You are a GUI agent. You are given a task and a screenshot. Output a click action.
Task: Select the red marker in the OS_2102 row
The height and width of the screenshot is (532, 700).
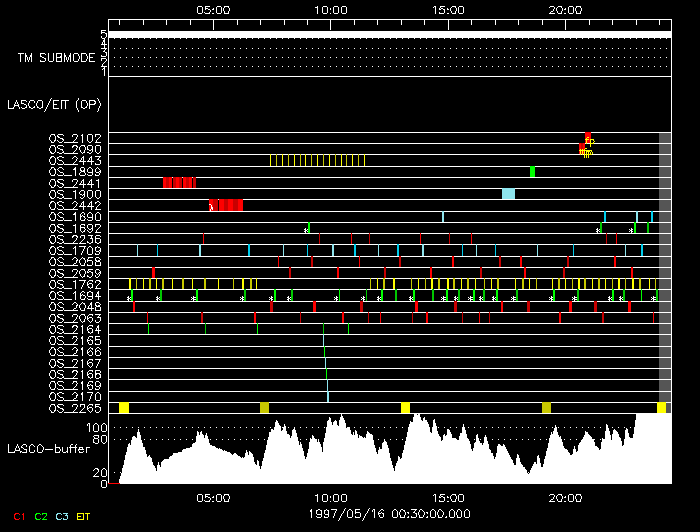click(588, 137)
